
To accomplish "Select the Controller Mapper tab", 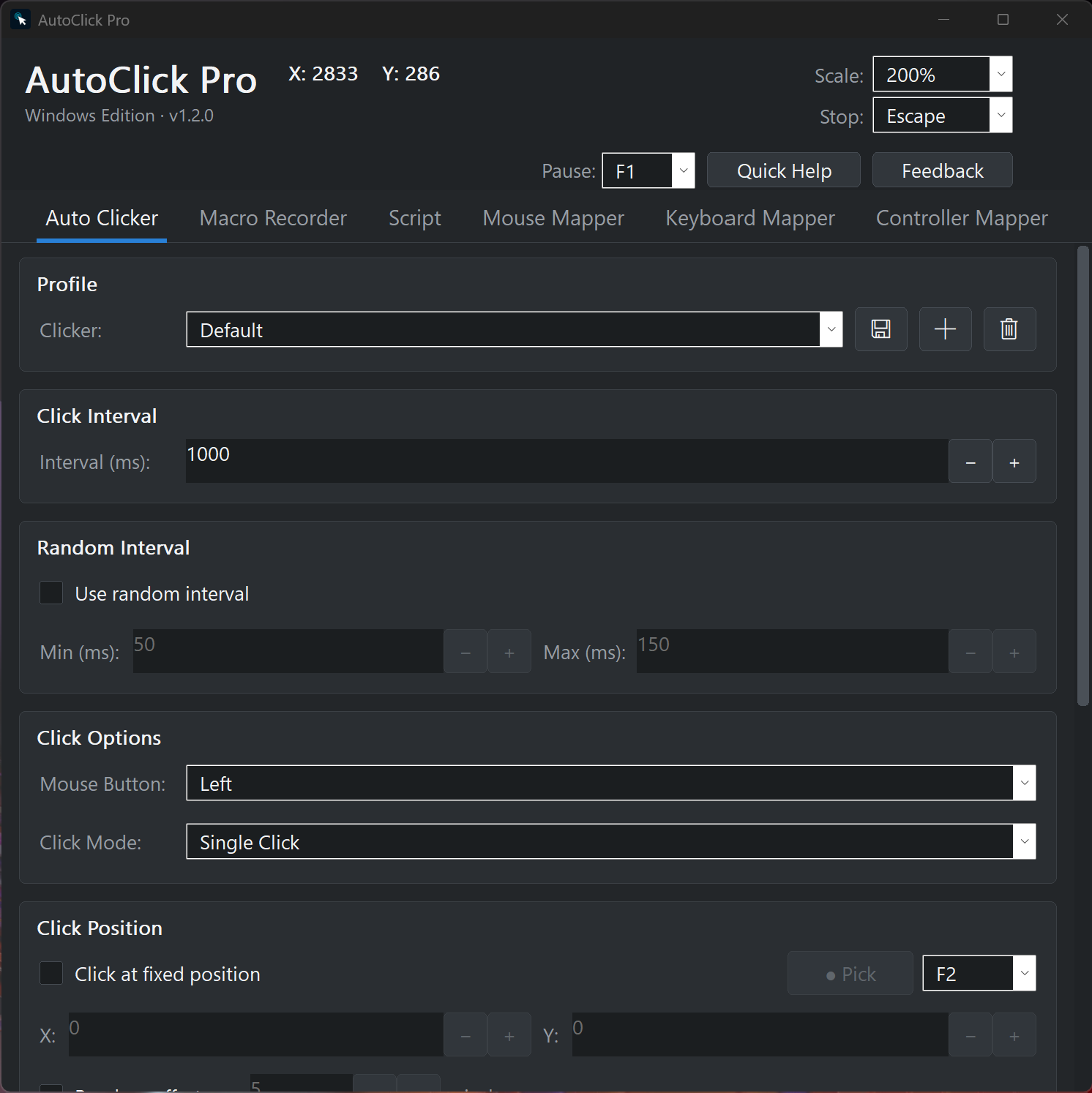I will [962, 218].
